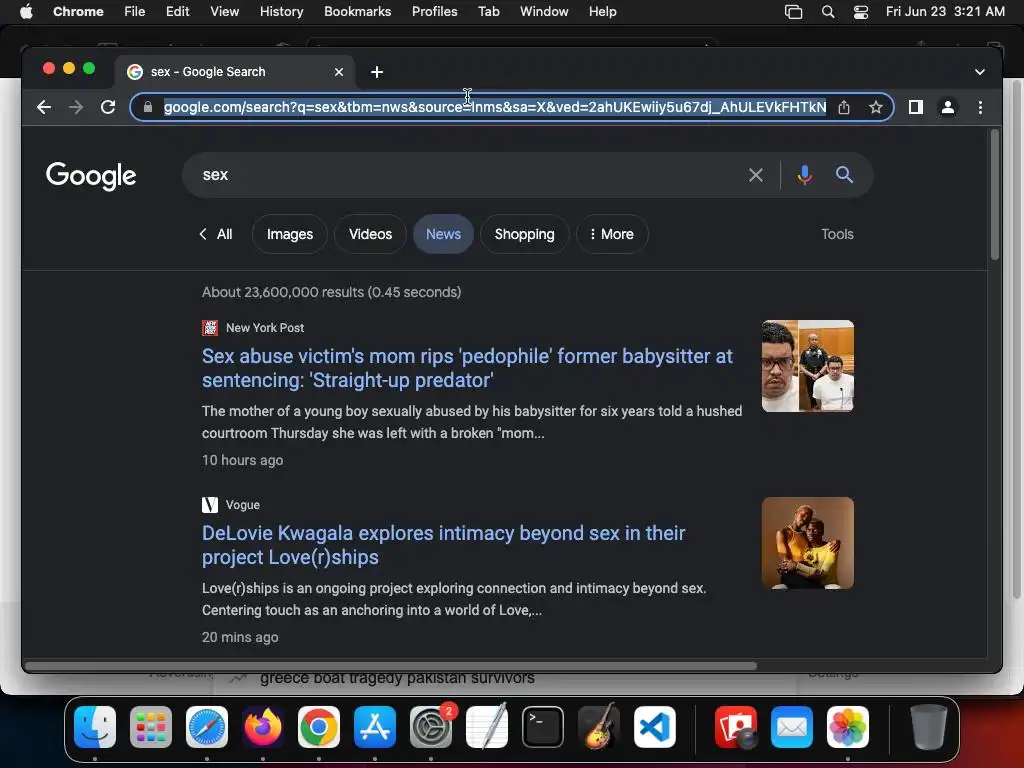Open Finder from the Dock

tap(95, 727)
